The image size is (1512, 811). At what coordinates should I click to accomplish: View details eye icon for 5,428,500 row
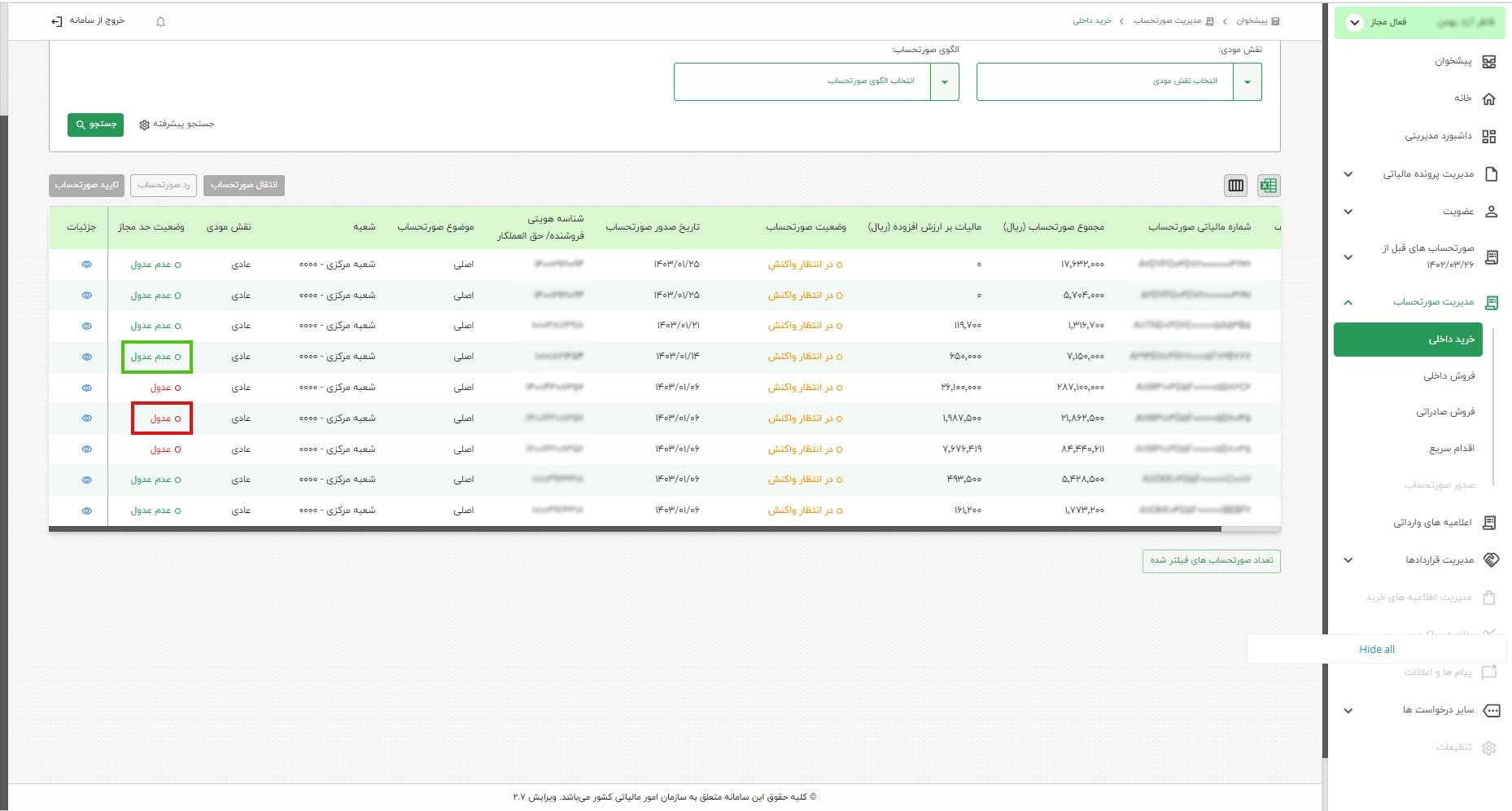(x=87, y=480)
